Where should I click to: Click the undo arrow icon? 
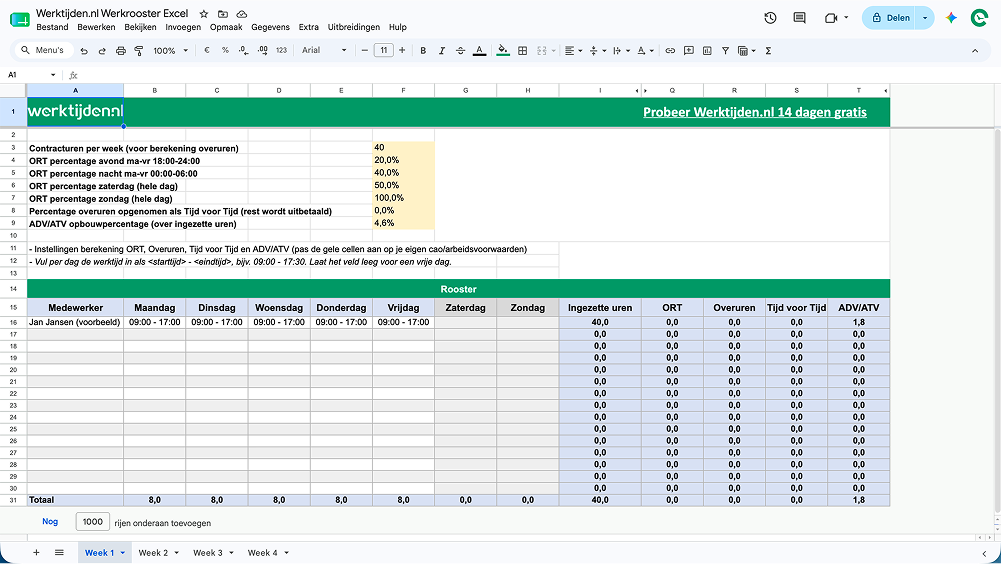pyautogui.click(x=84, y=50)
